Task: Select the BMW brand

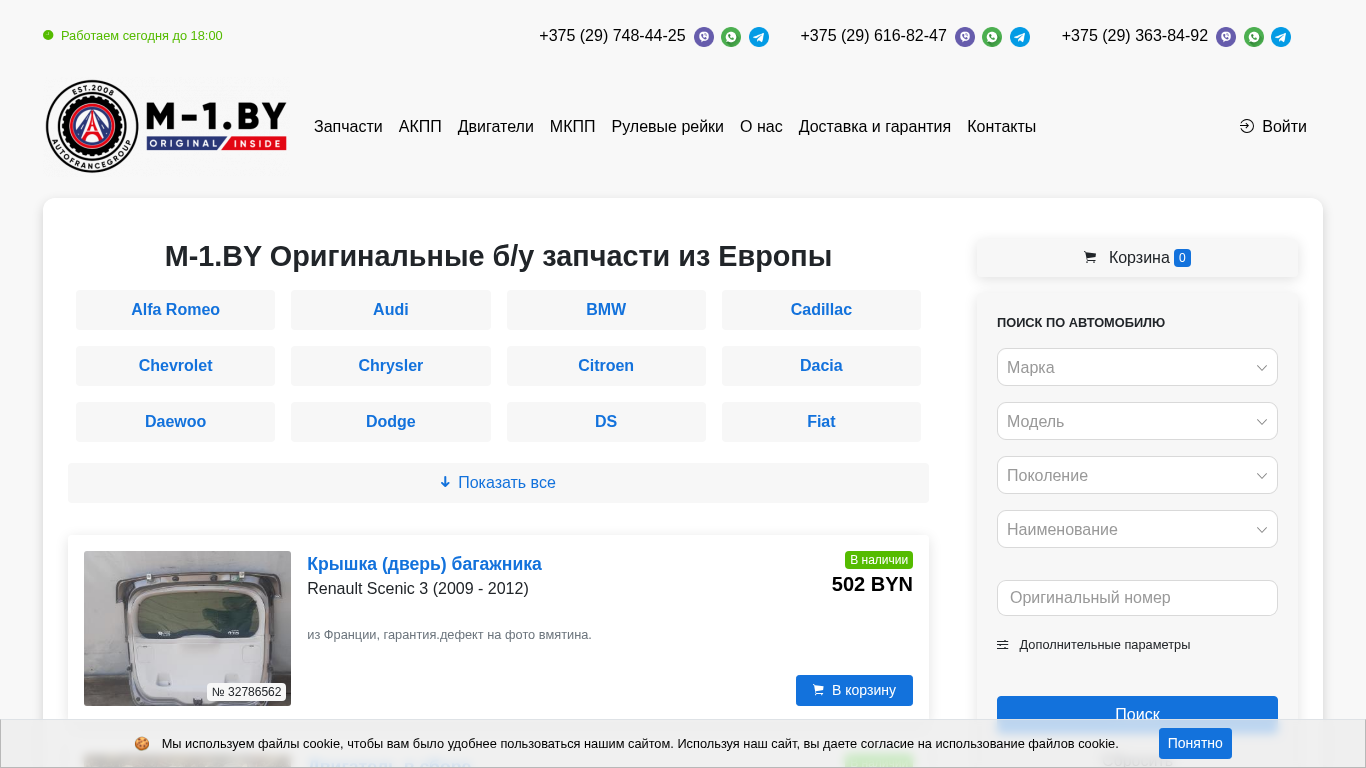Action: tap(606, 310)
